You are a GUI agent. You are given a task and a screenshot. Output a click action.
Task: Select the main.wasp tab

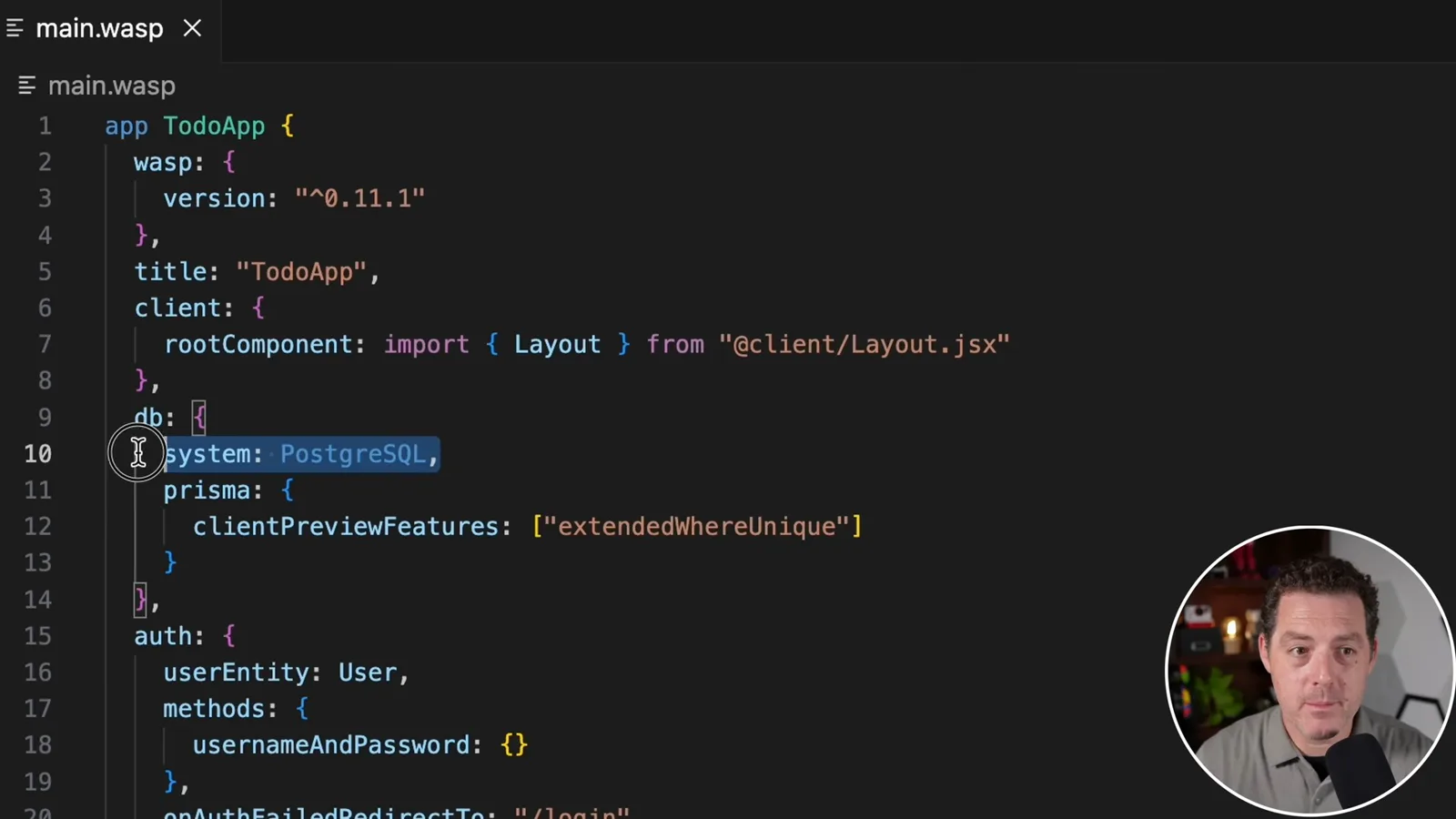click(109, 29)
